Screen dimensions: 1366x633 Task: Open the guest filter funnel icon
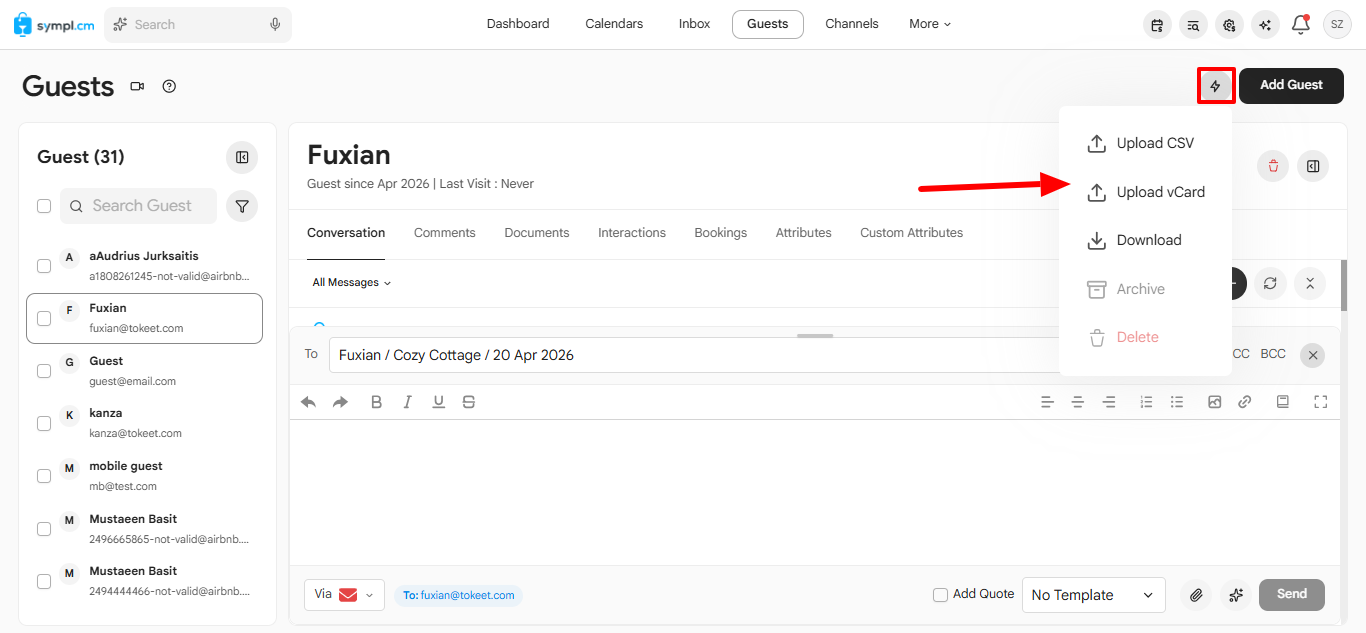242,206
